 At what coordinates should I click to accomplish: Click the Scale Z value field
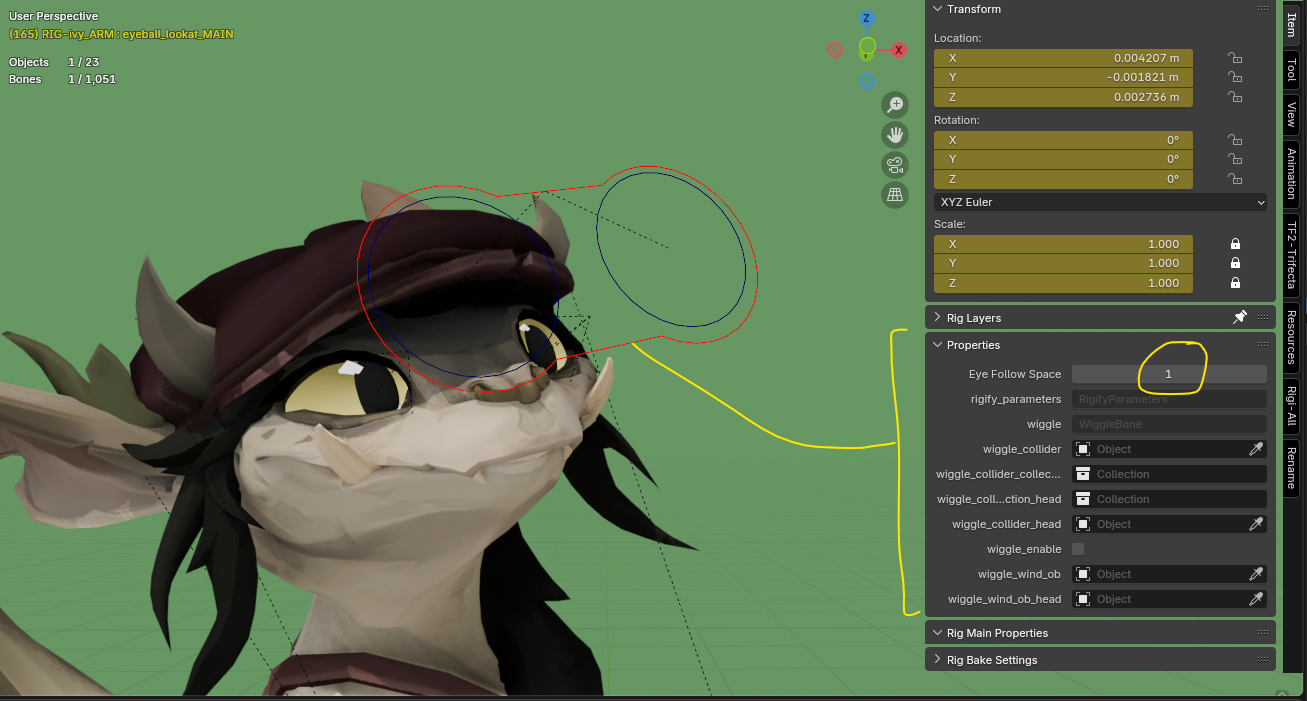1063,283
